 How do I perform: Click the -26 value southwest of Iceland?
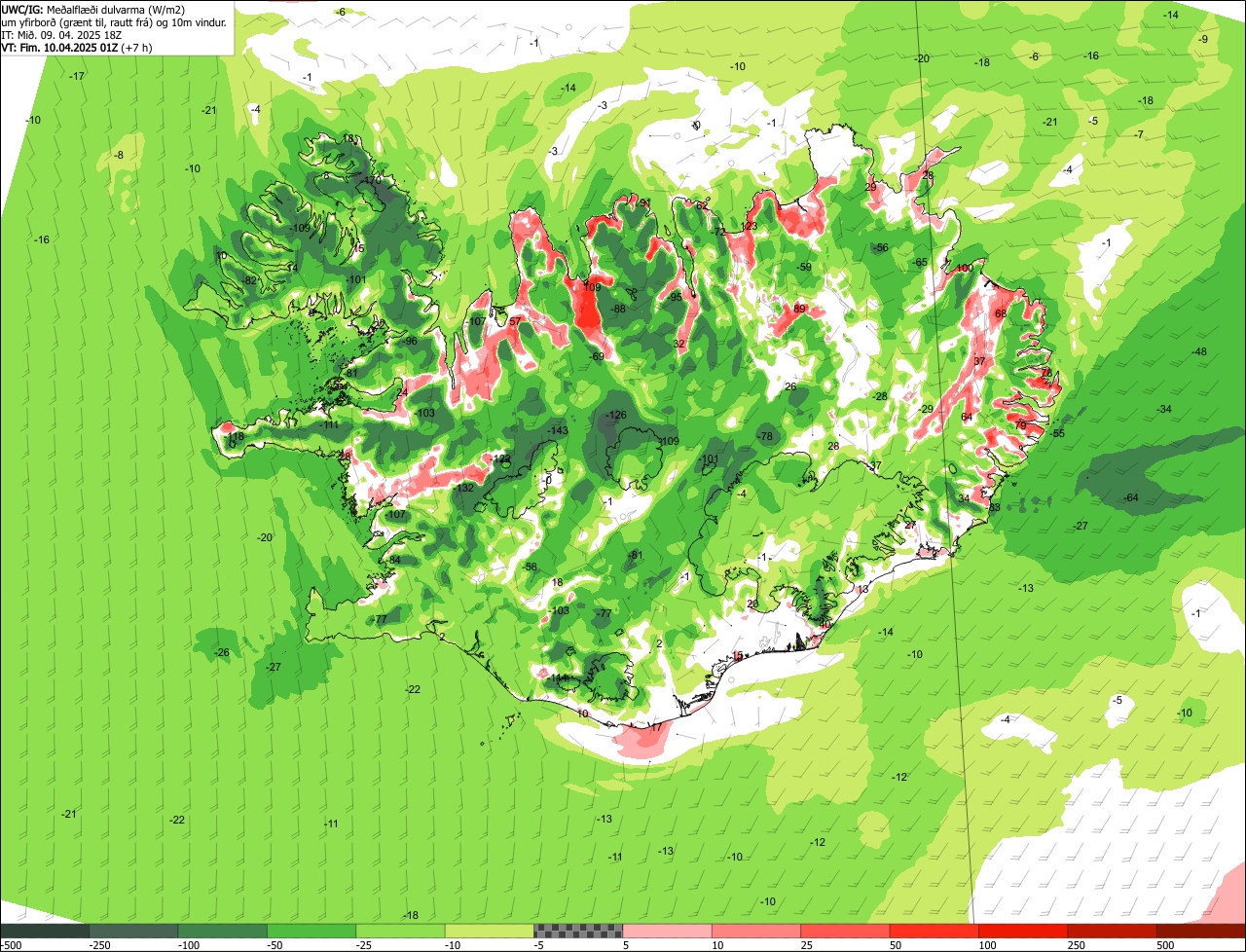(222, 652)
